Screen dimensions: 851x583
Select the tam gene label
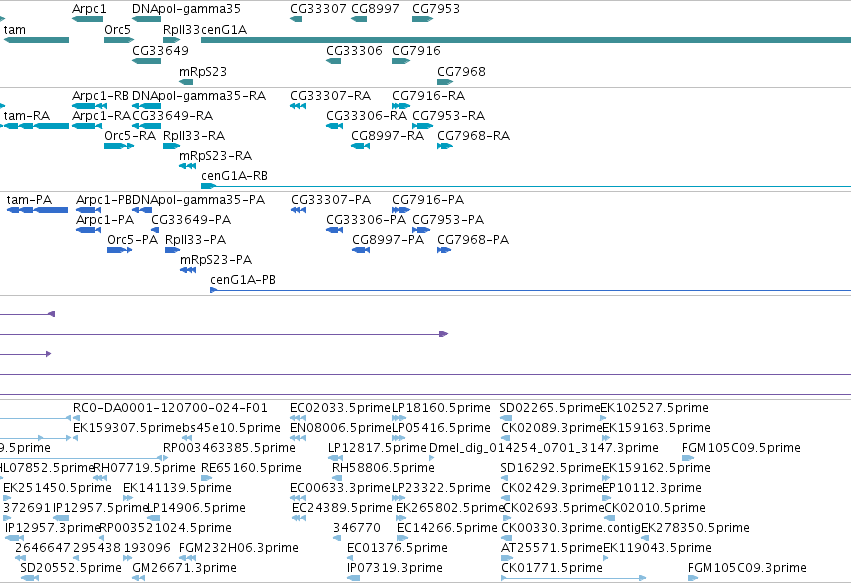click(15, 30)
